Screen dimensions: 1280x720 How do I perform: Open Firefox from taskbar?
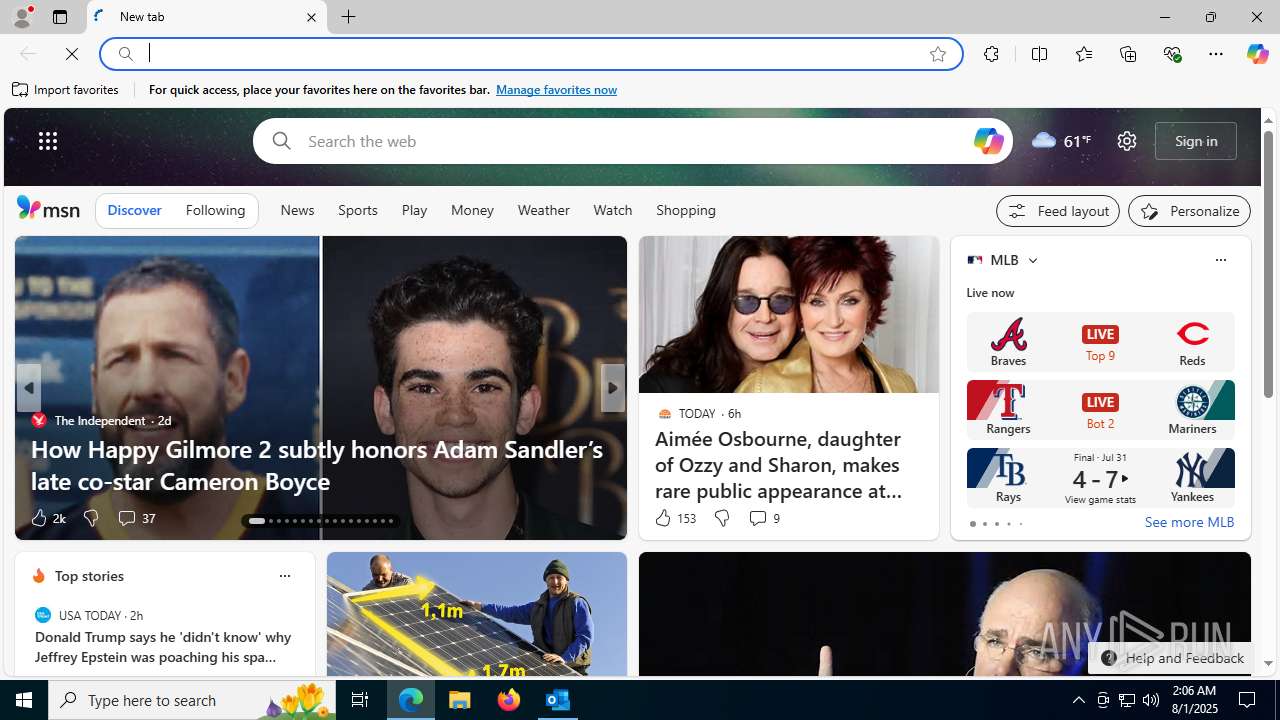(509, 700)
